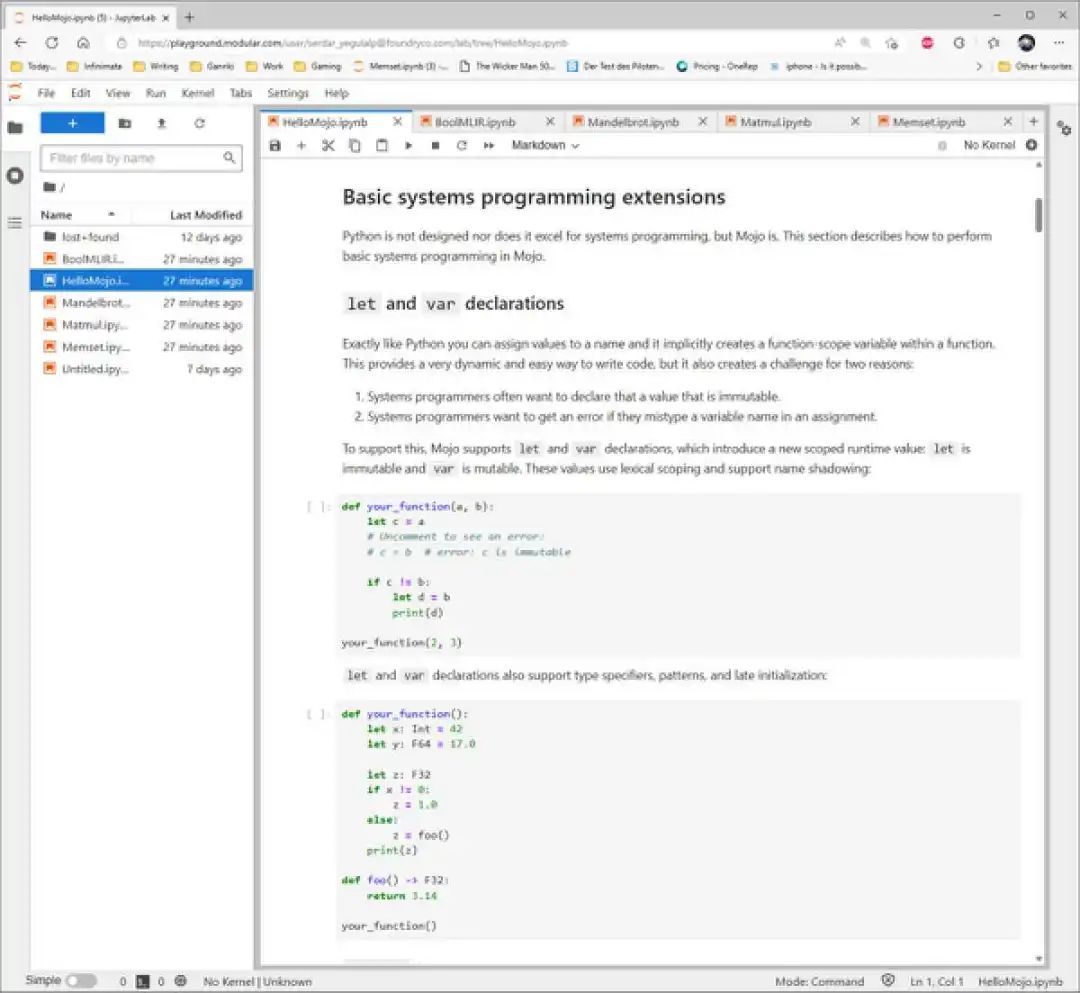The image size is (1080, 993).
Task: Click the kernel status circle icon
Action: tap(1031, 145)
